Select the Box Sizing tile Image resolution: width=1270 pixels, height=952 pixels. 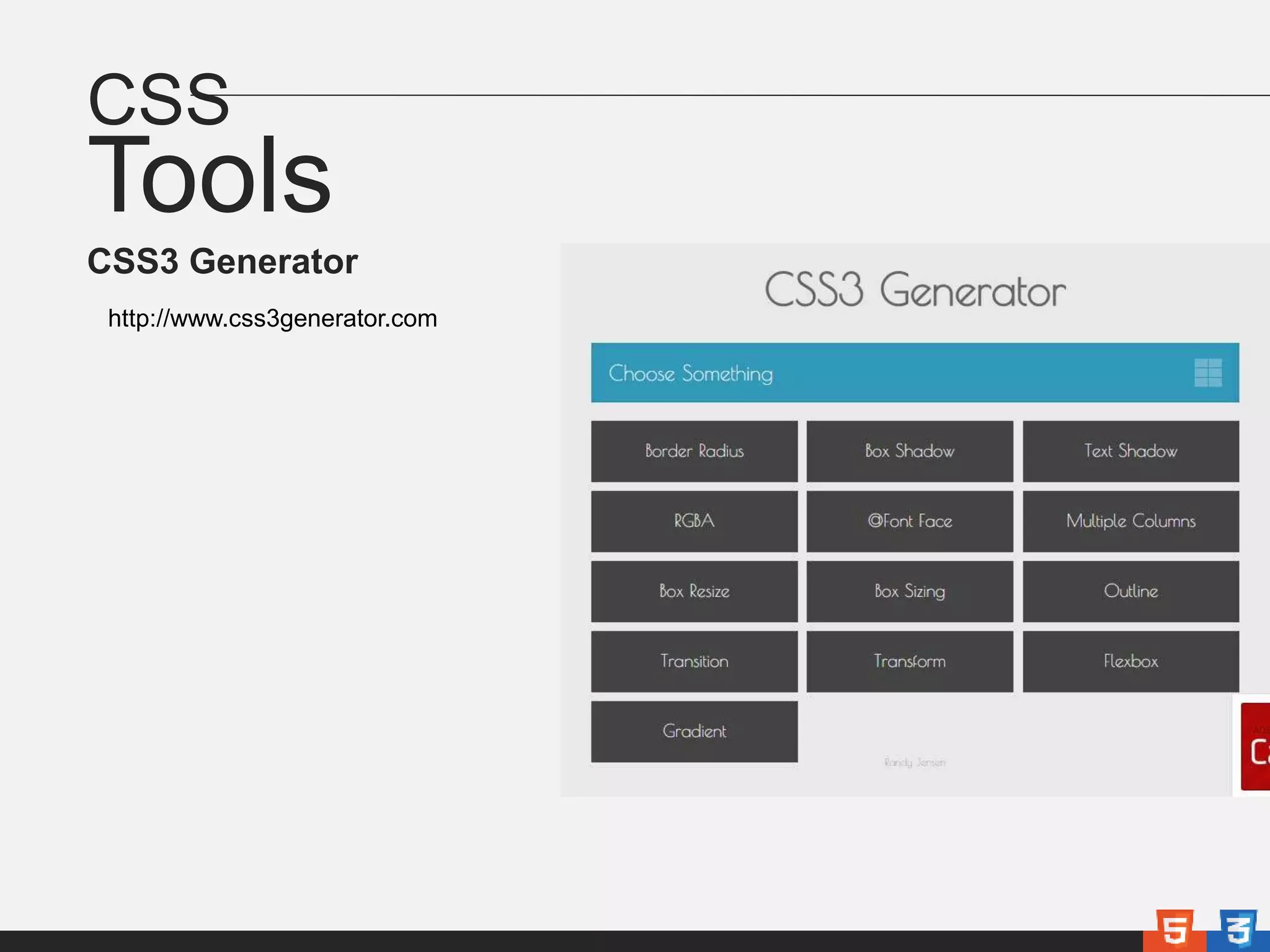point(910,591)
